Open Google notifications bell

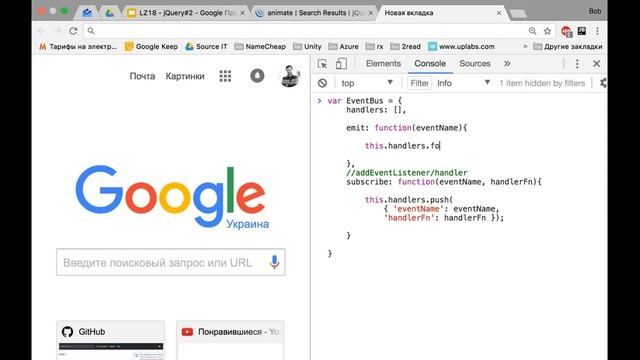257,76
